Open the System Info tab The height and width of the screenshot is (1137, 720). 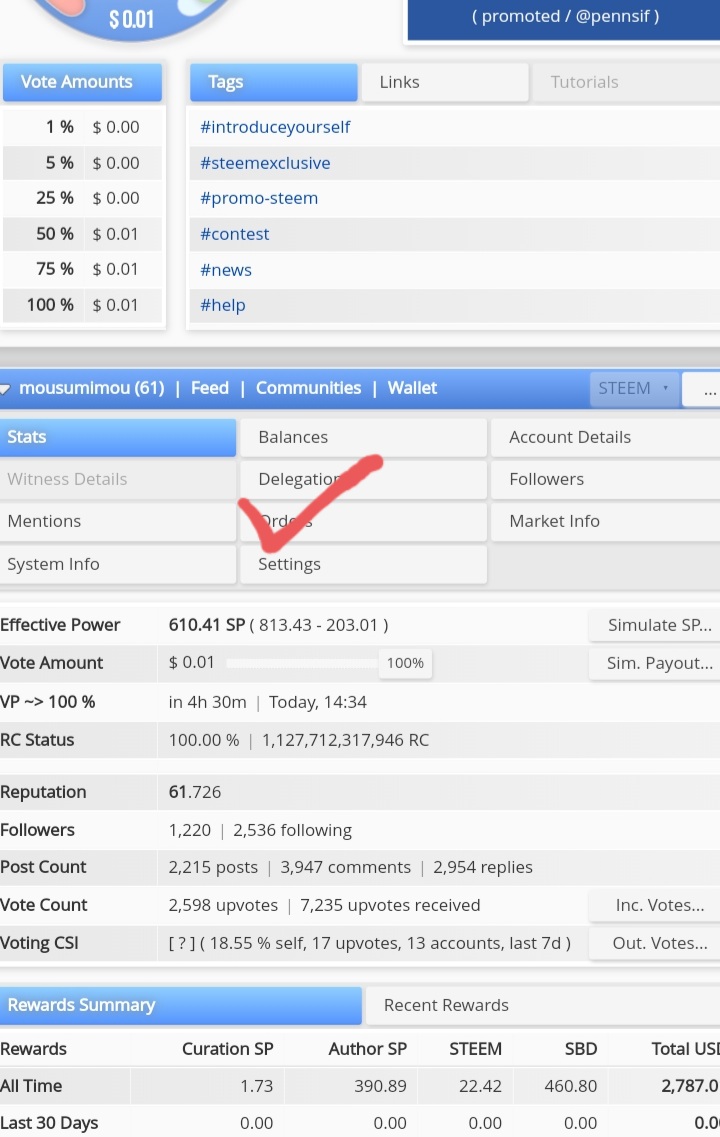tap(117, 564)
